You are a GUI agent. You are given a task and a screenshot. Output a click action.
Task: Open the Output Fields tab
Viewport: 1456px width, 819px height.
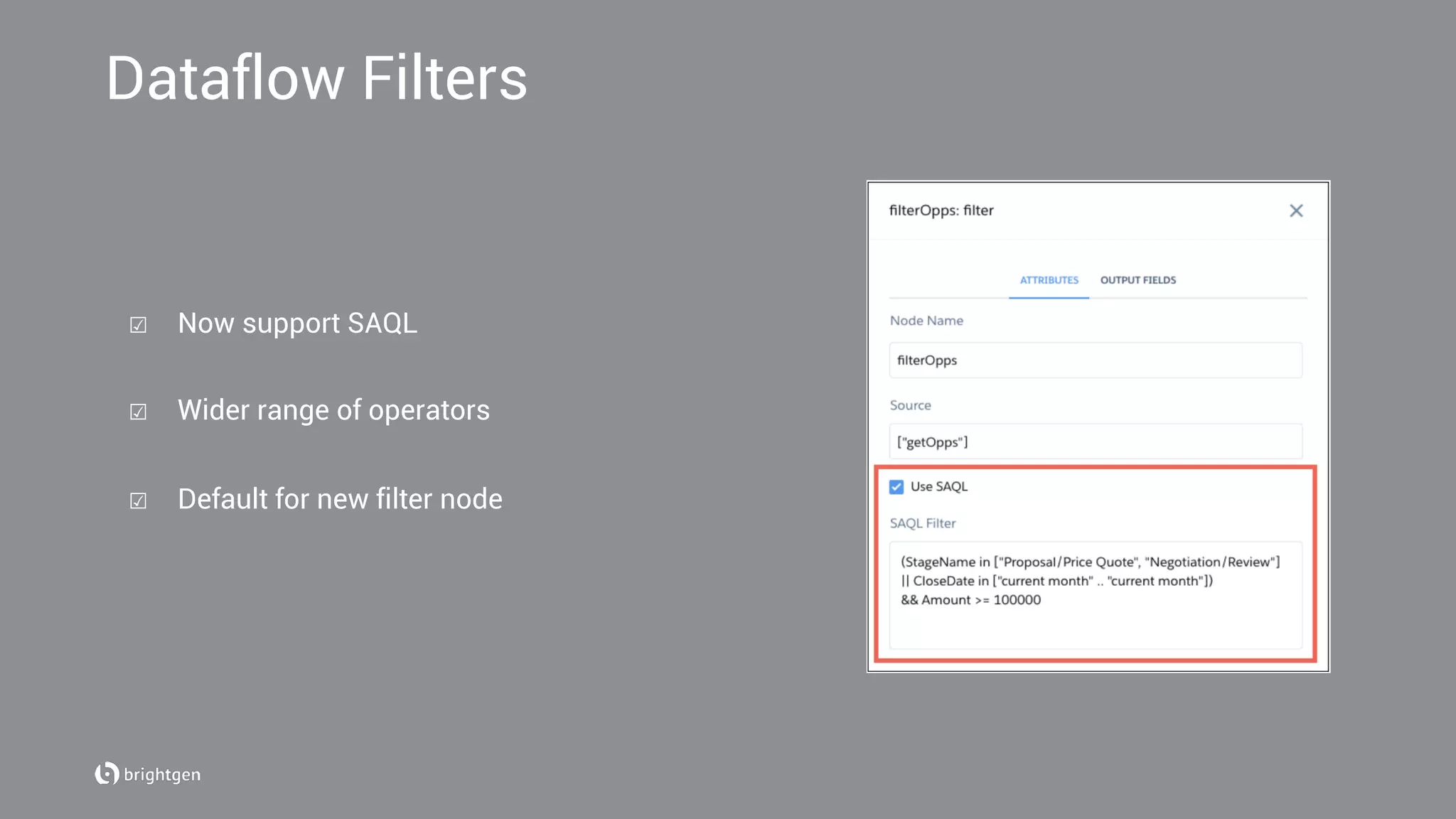1138,280
